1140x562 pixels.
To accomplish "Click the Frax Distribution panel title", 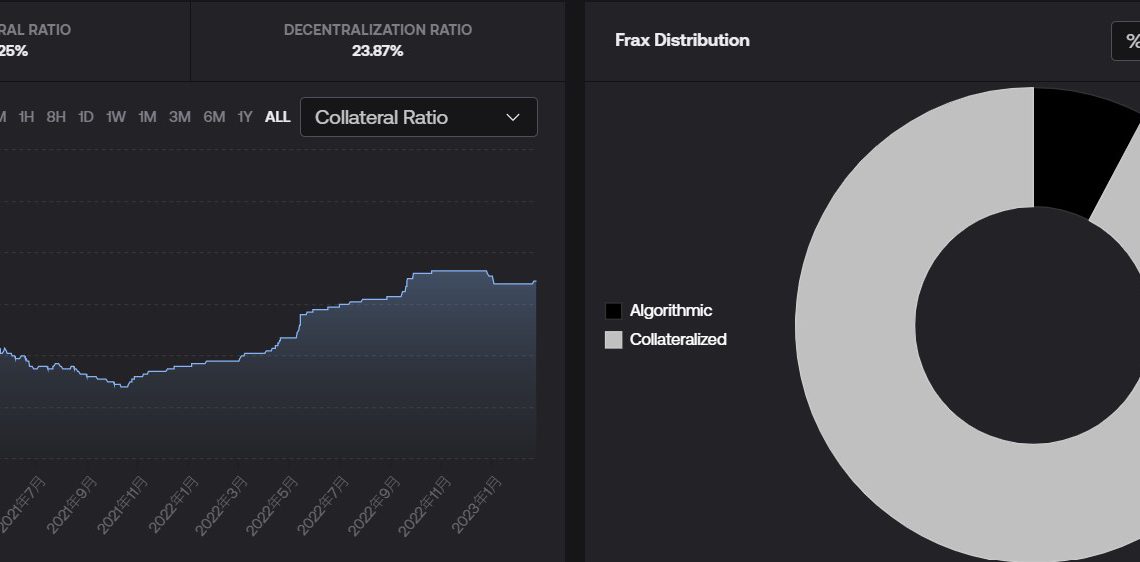I will coord(682,40).
